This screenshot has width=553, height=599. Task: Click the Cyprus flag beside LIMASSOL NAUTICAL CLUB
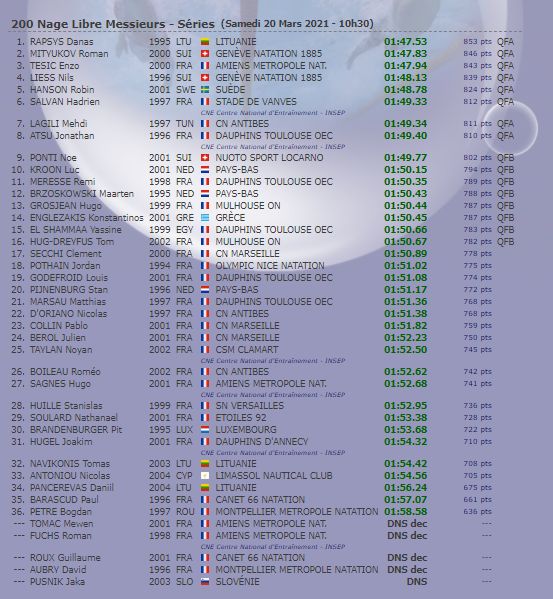205,476
